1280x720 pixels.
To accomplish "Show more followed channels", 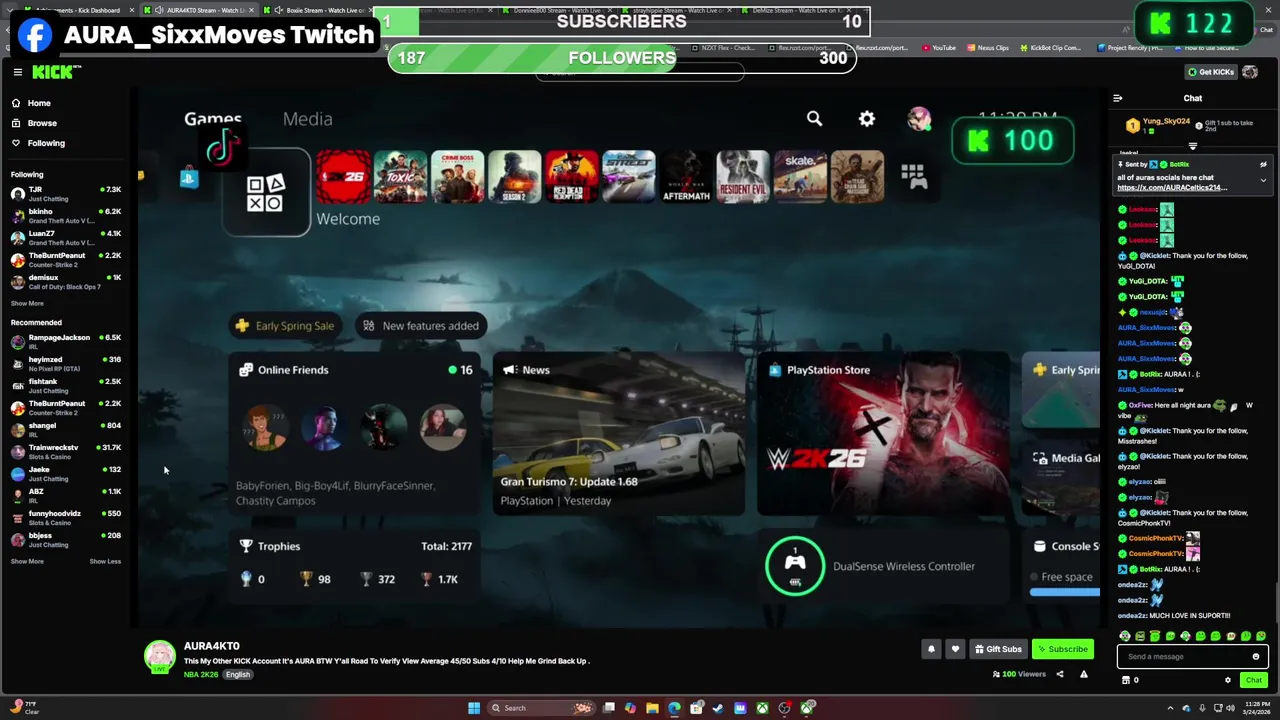I will (27, 303).
